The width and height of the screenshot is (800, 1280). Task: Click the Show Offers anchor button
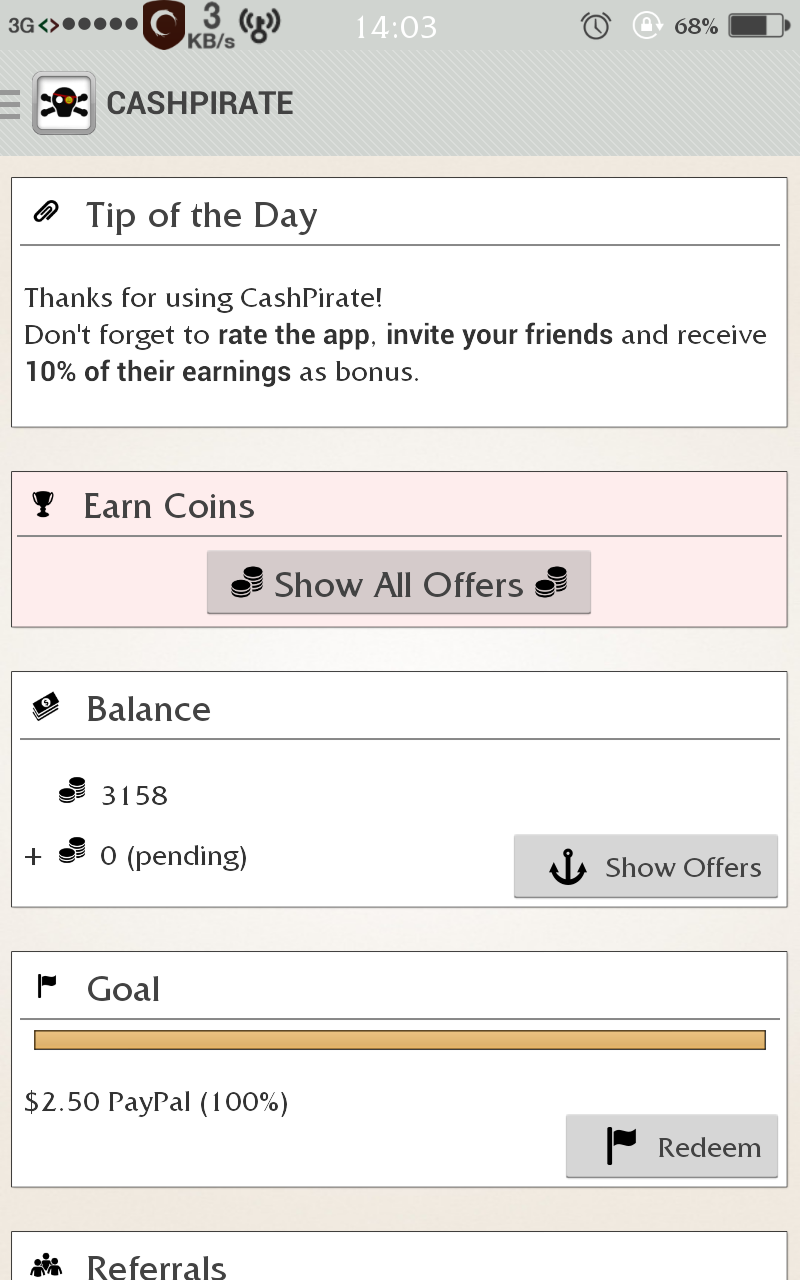coord(646,867)
